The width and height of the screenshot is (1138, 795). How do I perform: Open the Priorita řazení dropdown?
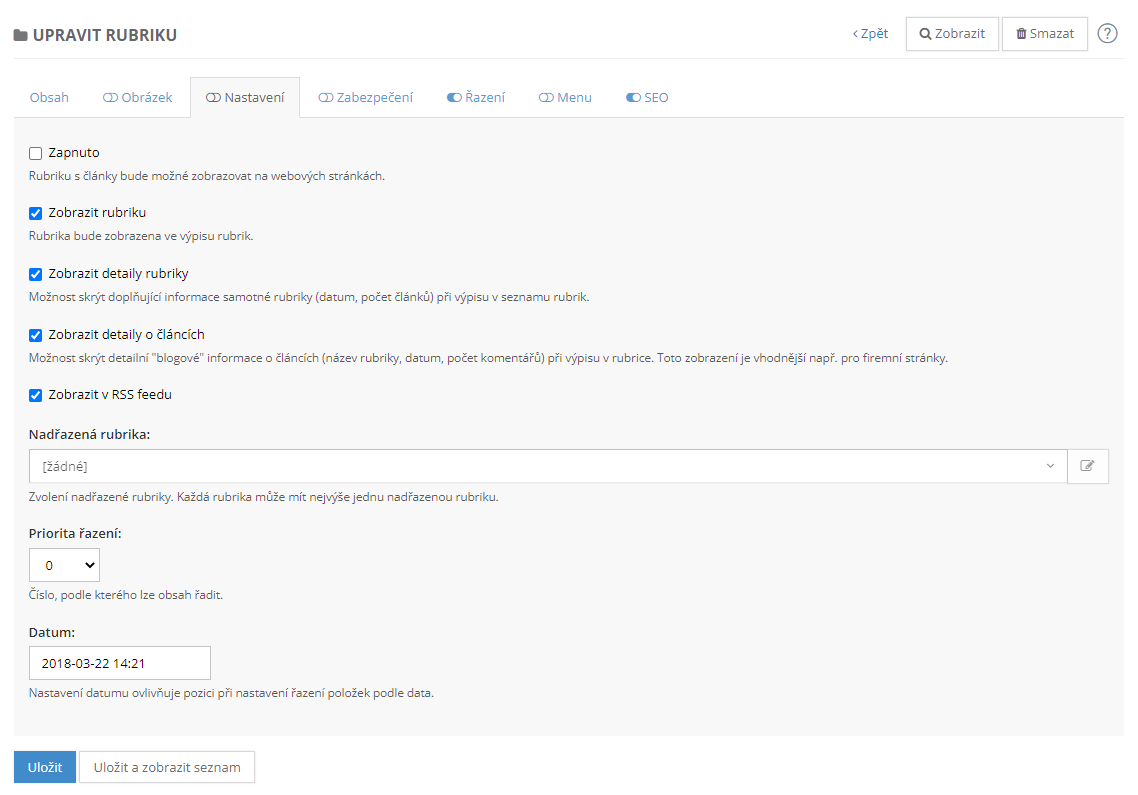(x=64, y=565)
